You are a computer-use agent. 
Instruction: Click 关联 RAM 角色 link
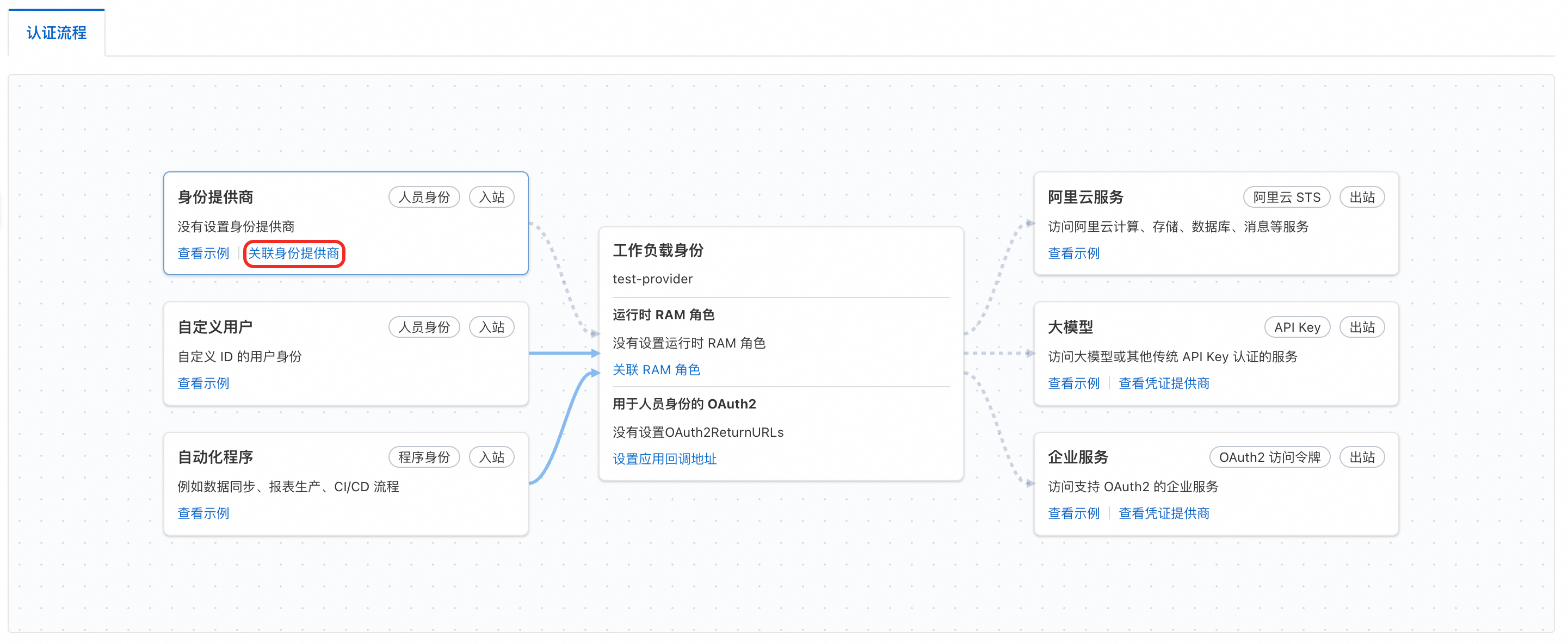tap(656, 369)
